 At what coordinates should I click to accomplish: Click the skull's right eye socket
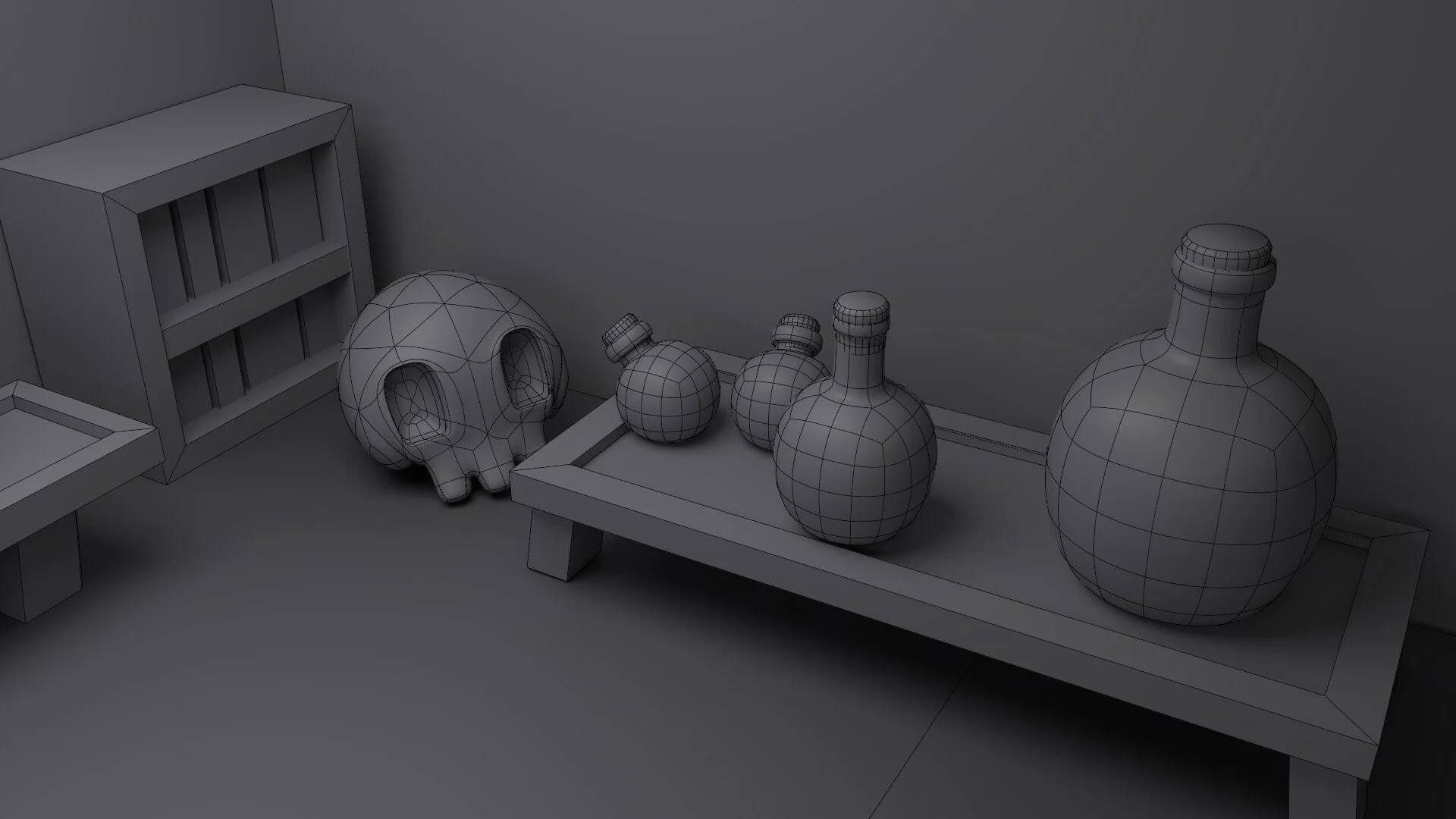click(x=523, y=370)
